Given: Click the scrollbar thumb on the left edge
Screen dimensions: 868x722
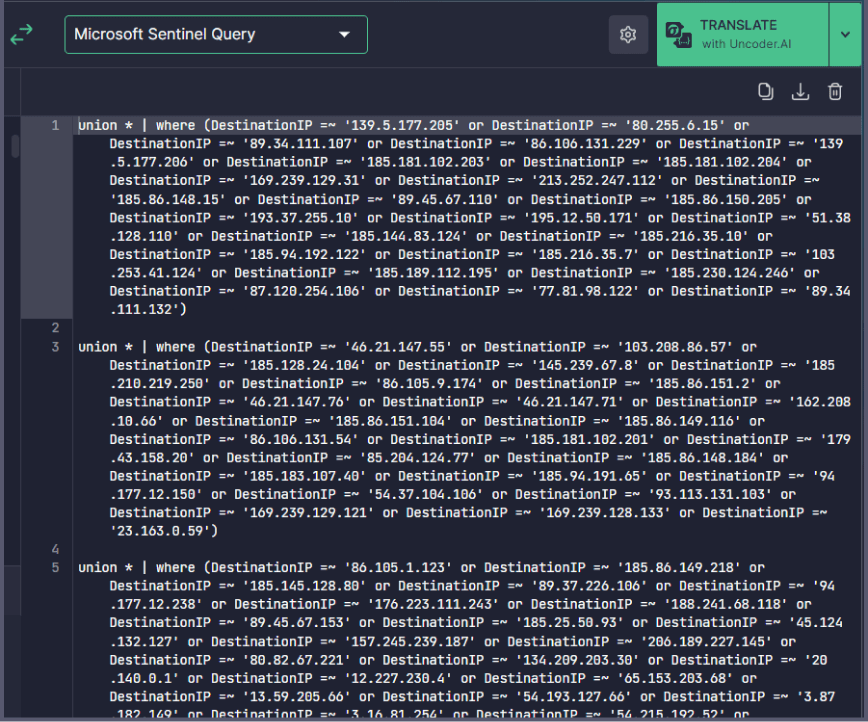Looking at the screenshot, I should pyautogui.click(x=15, y=146).
